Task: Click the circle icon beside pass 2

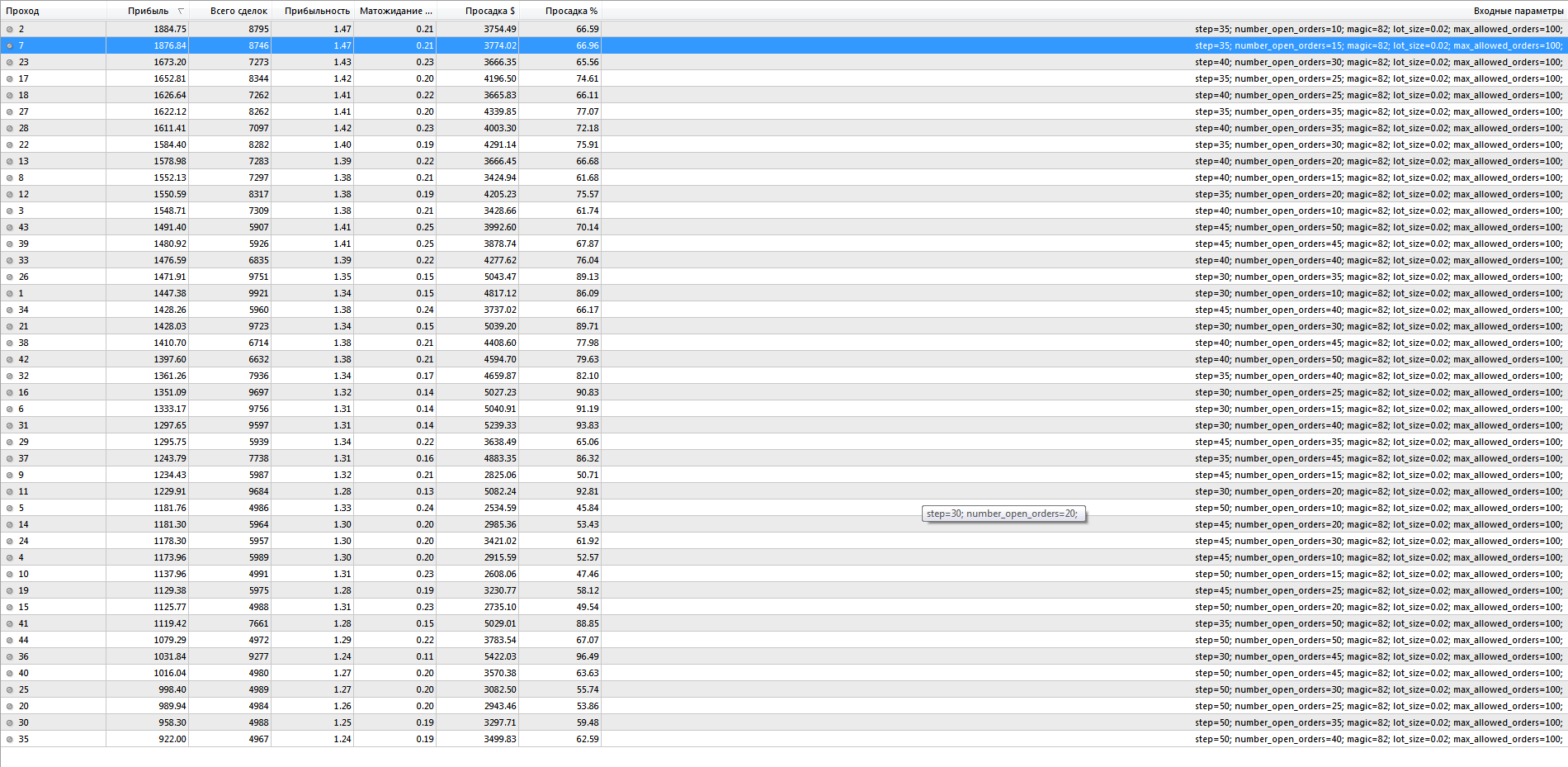Action: [x=10, y=29]
